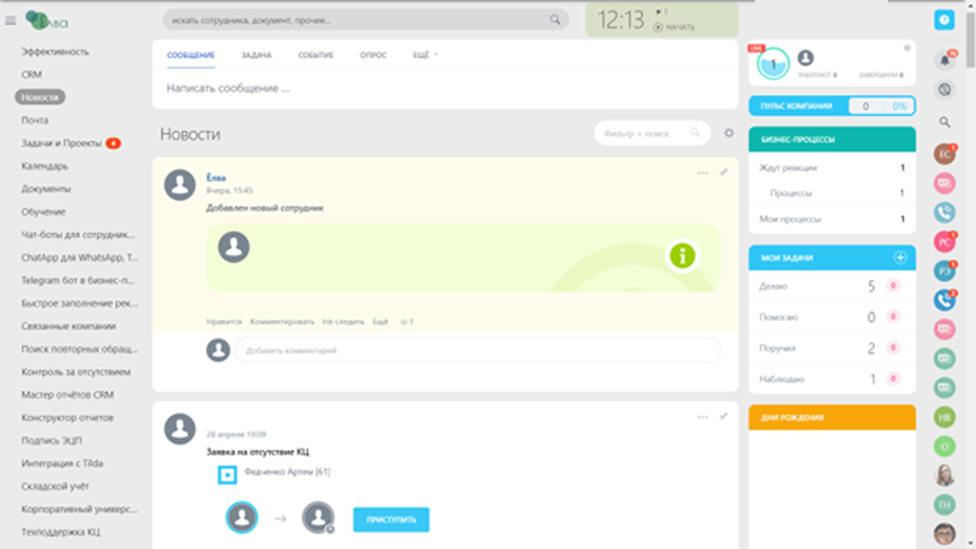The width and height of the screenshot is (976, 549).
Task: Click the live pulse circle widget
Action: pyautogui.click(x=773, y=63)
